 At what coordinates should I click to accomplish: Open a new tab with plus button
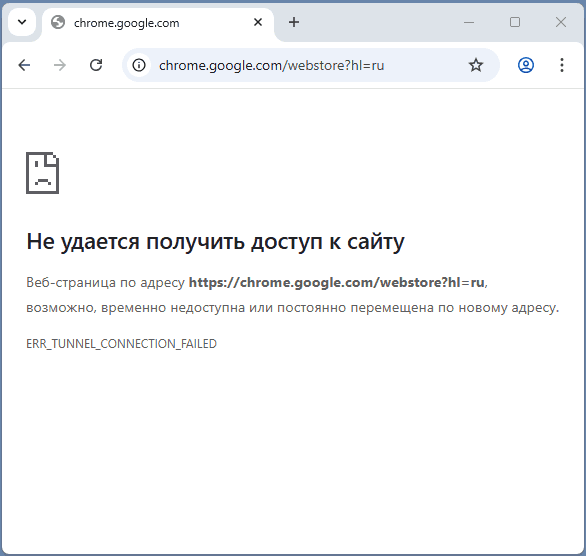[x=294, y=22]
